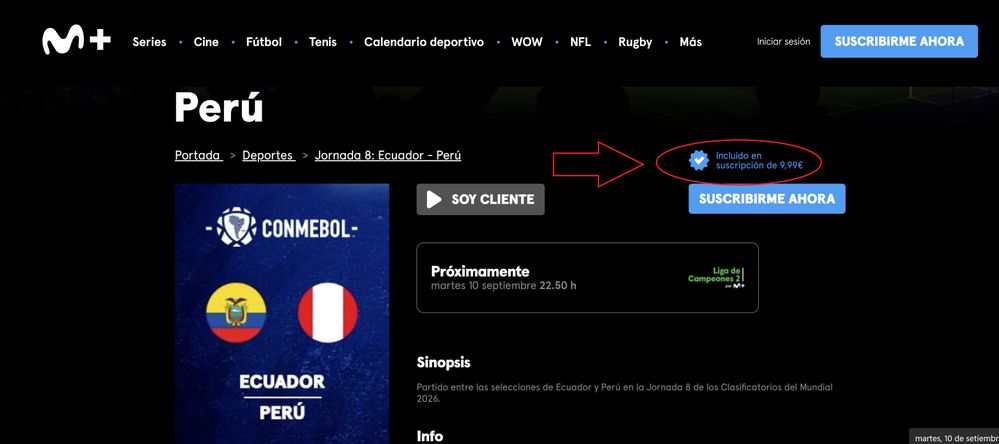
Task: Click the CONMEBOL logo on the poster
Action: (x=282, y=227)
